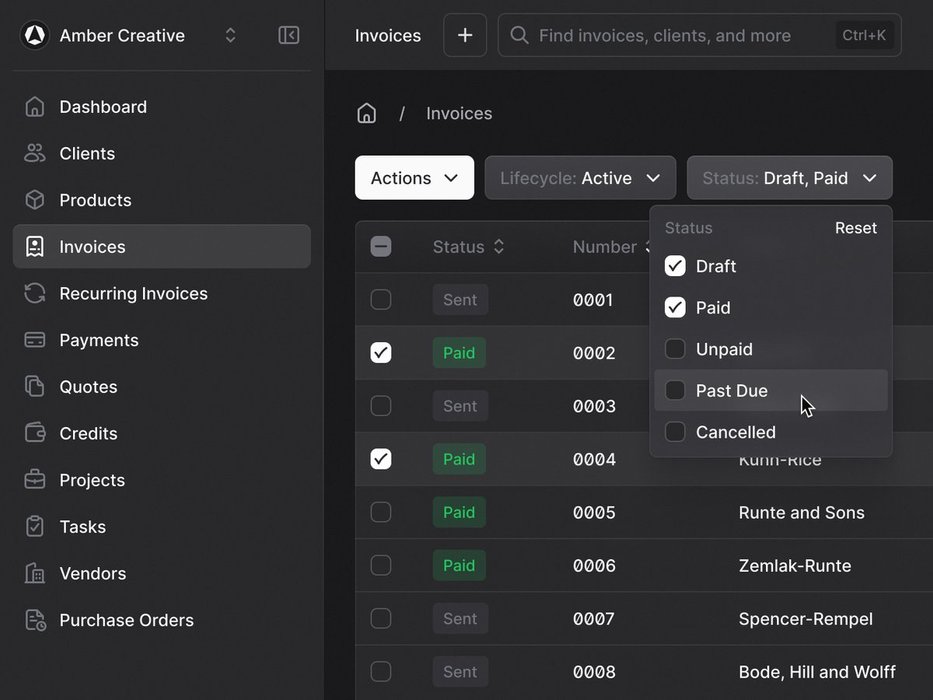Select the checkbox for invoice 0008
The width and height of the screenshot is (933, 700).
click(x=381, y=671)
